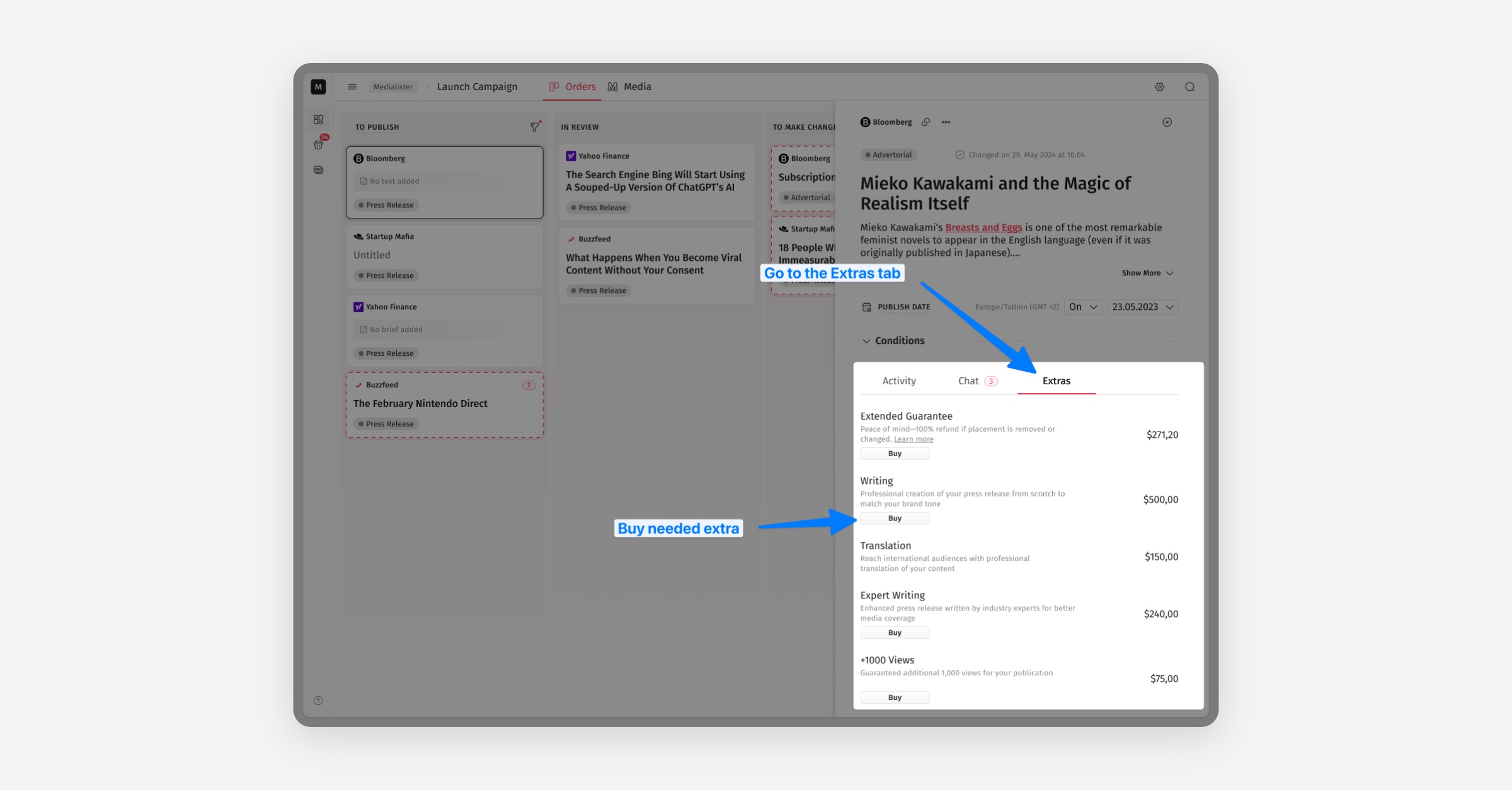Open the settings gear icon
Screen dimensions: 1512x790
1159,87
